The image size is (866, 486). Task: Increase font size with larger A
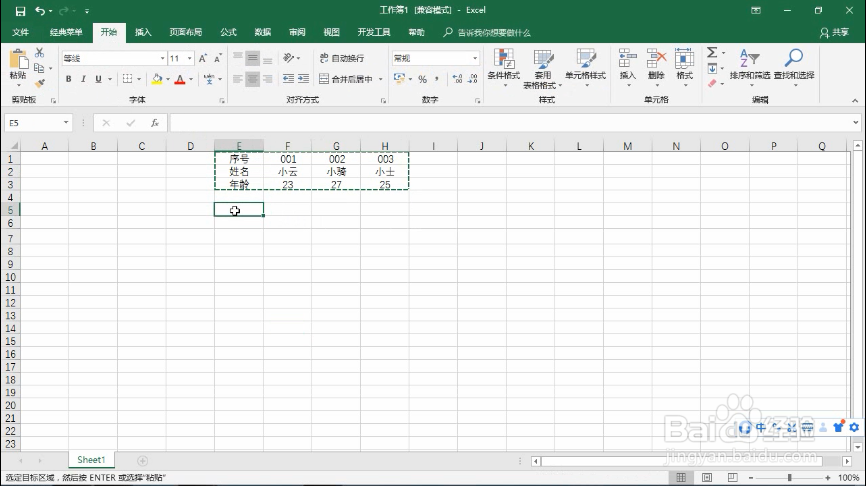[203, 59]
